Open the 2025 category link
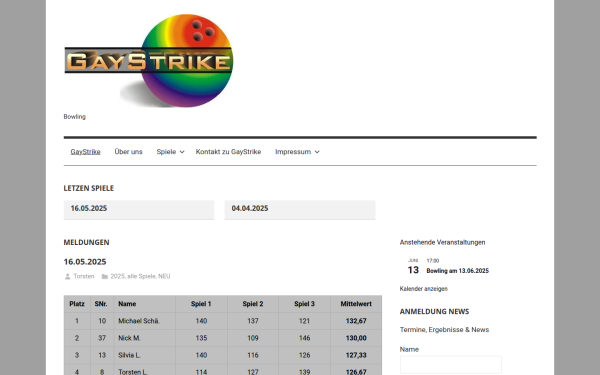The image size is (600, 375). (x=117, y=276)
